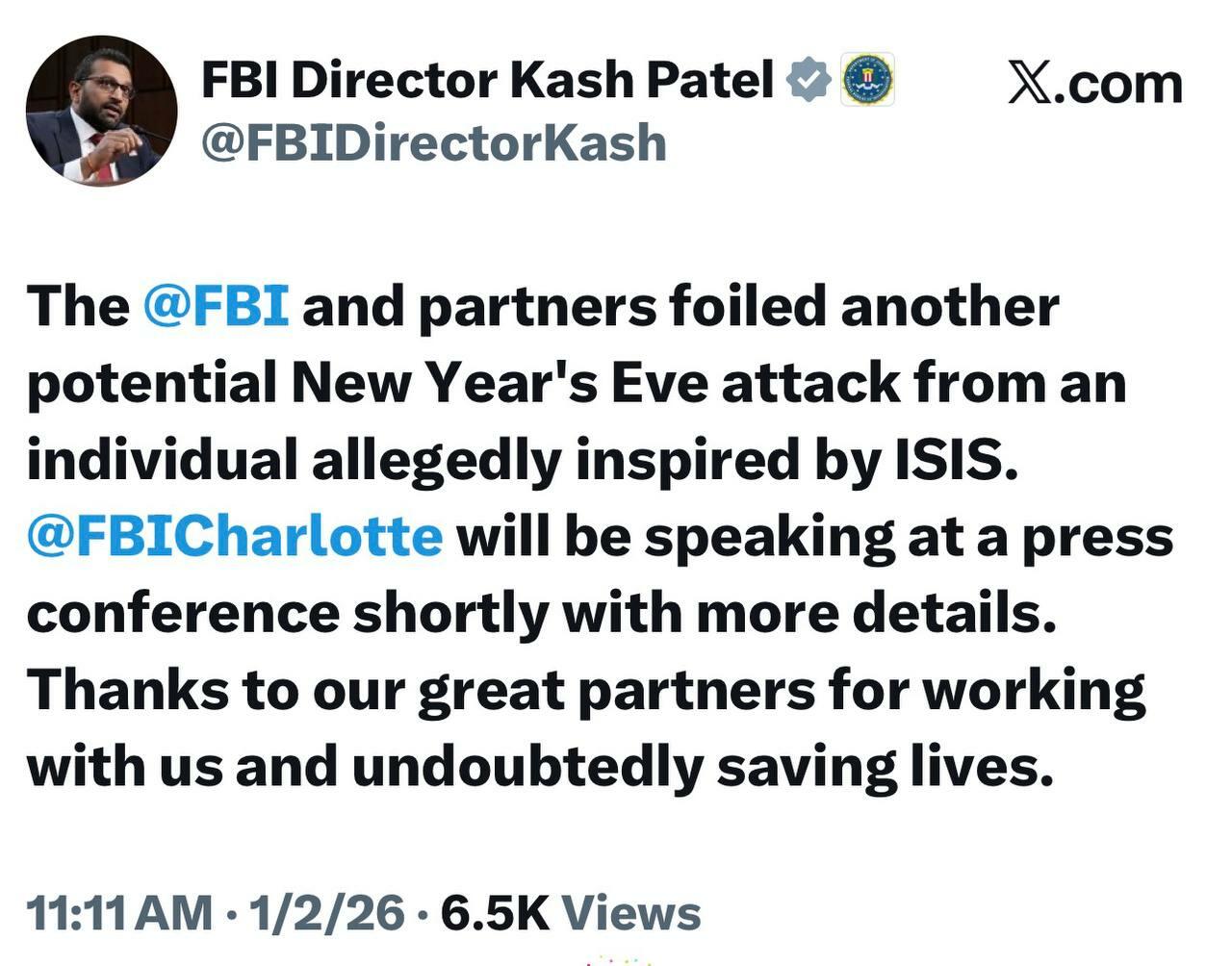Click the 6.5K view count number
The width and height of the screenshot is (1232, 966).
[x=494, y=913]
